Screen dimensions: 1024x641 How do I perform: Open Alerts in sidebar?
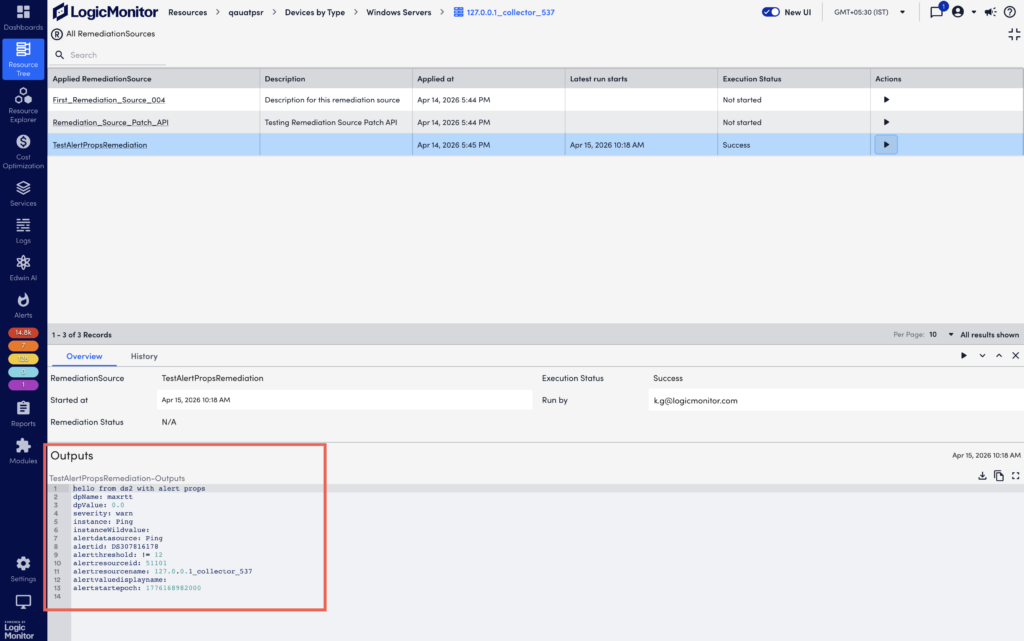[x=23, y=305]
